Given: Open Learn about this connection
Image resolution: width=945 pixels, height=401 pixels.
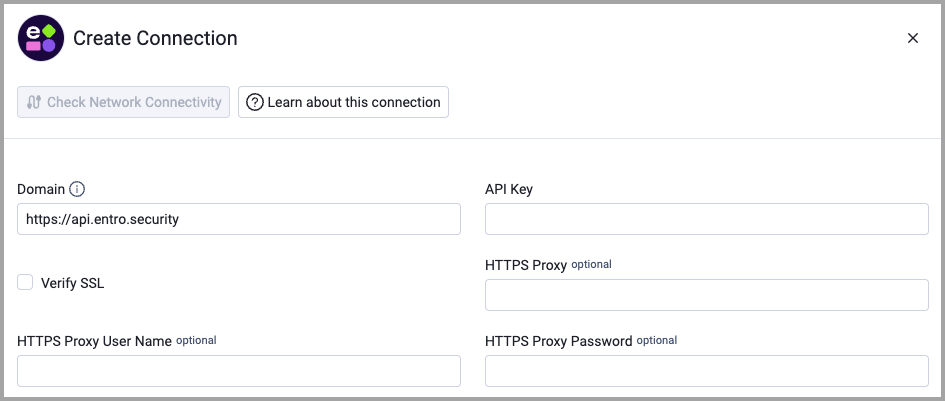Looking at the screenshot, I should [344, 102].
